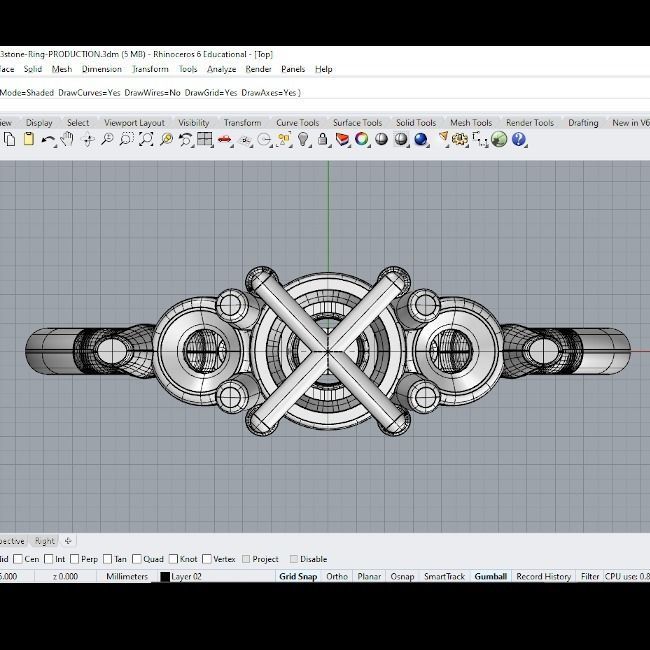Switch to the Right viewport tab
This screenshot has height=650, width=650.
click(44, 541)
